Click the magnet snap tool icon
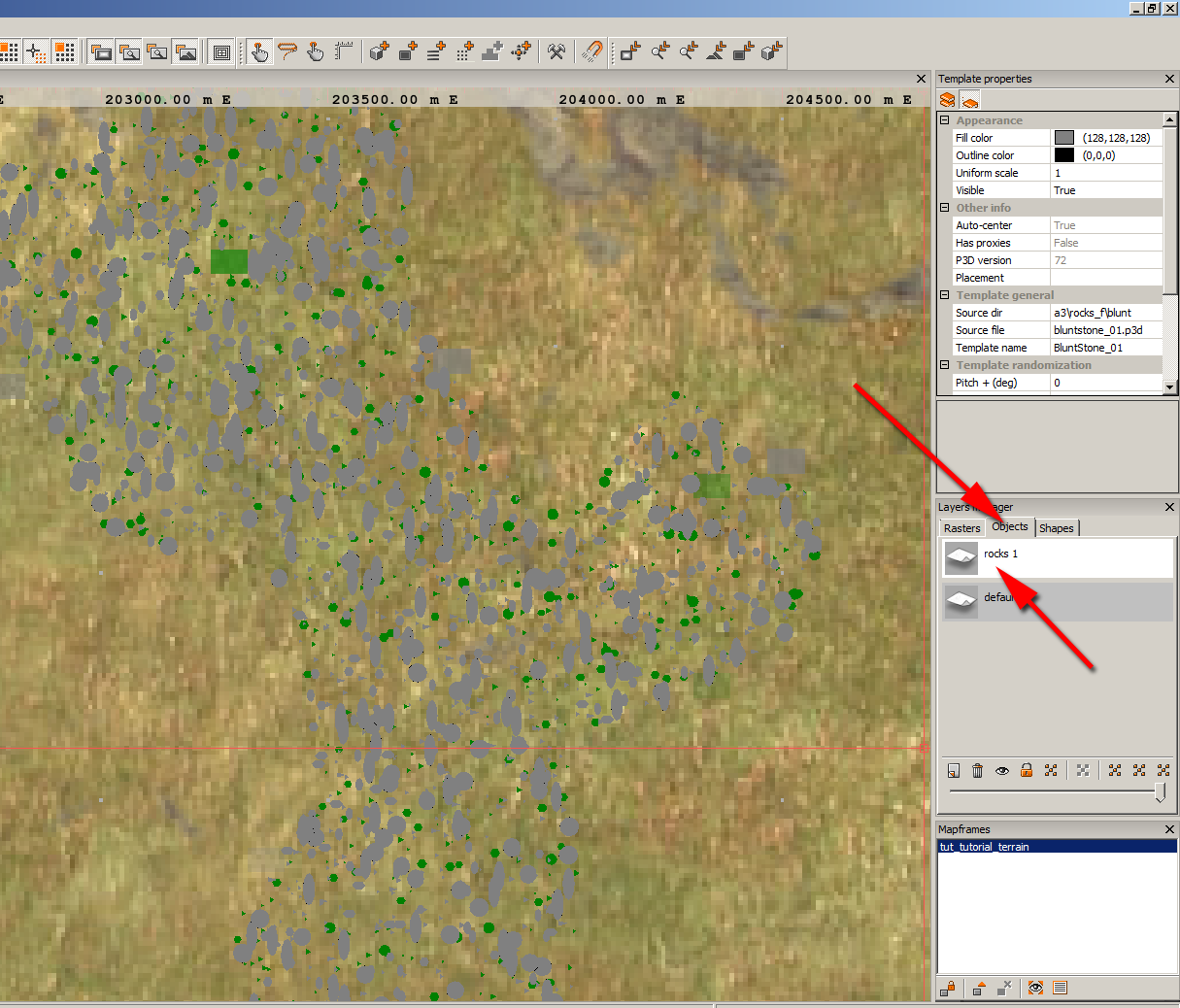The height and width of the screenshot is (1008, 1180). click(x=591, y=51)
